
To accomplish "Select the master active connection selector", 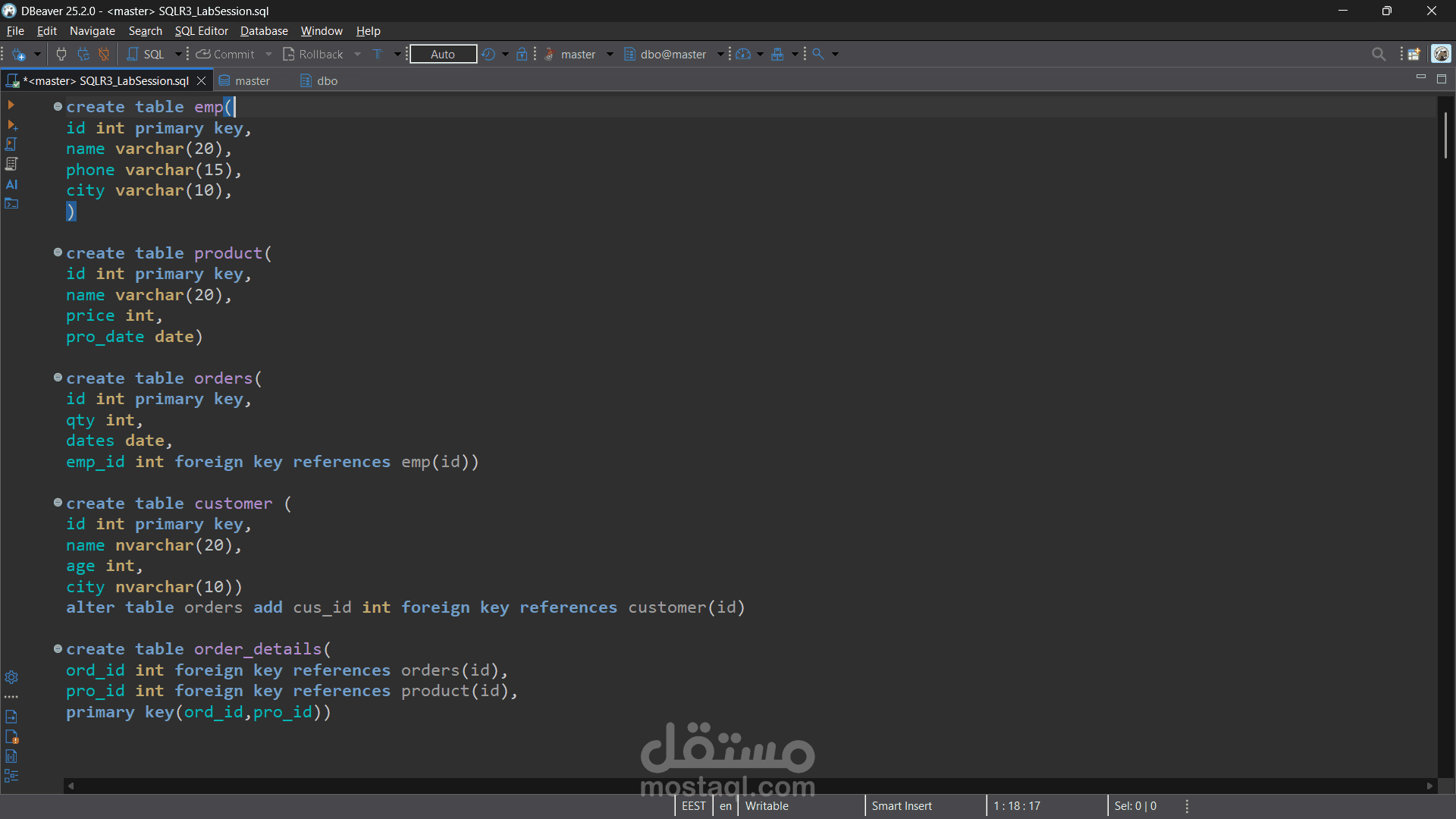I will [570, 55].
